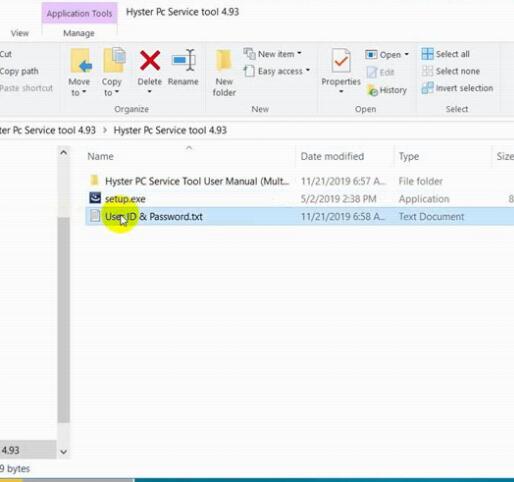The width and height of the screenshot is (514, 482).
Task: Expand the Delete dropdown arrow
Action: click(x=150, y=92)
